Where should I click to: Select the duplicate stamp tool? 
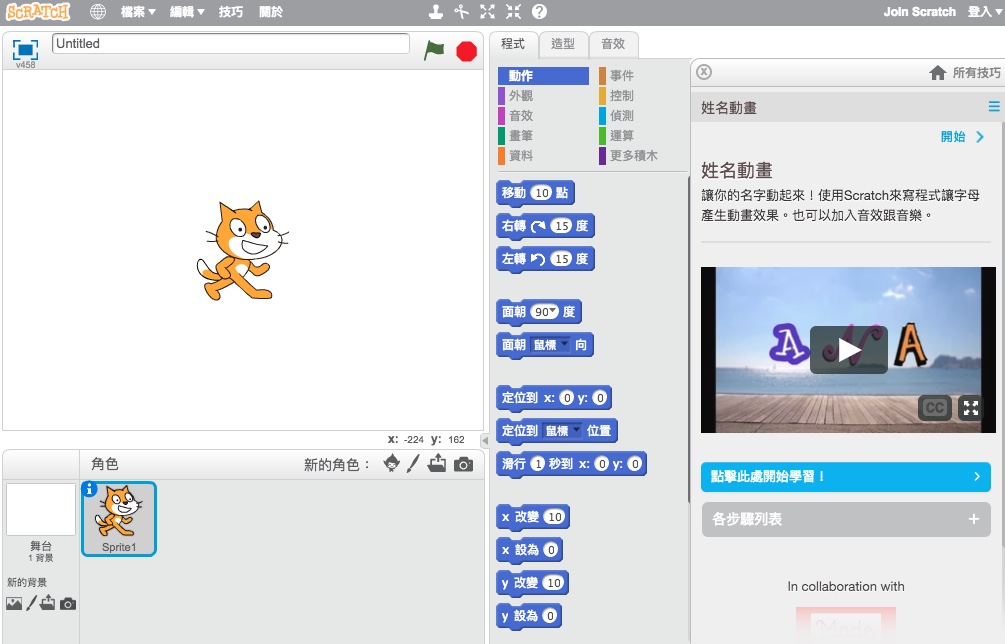[x=435, y=12]
